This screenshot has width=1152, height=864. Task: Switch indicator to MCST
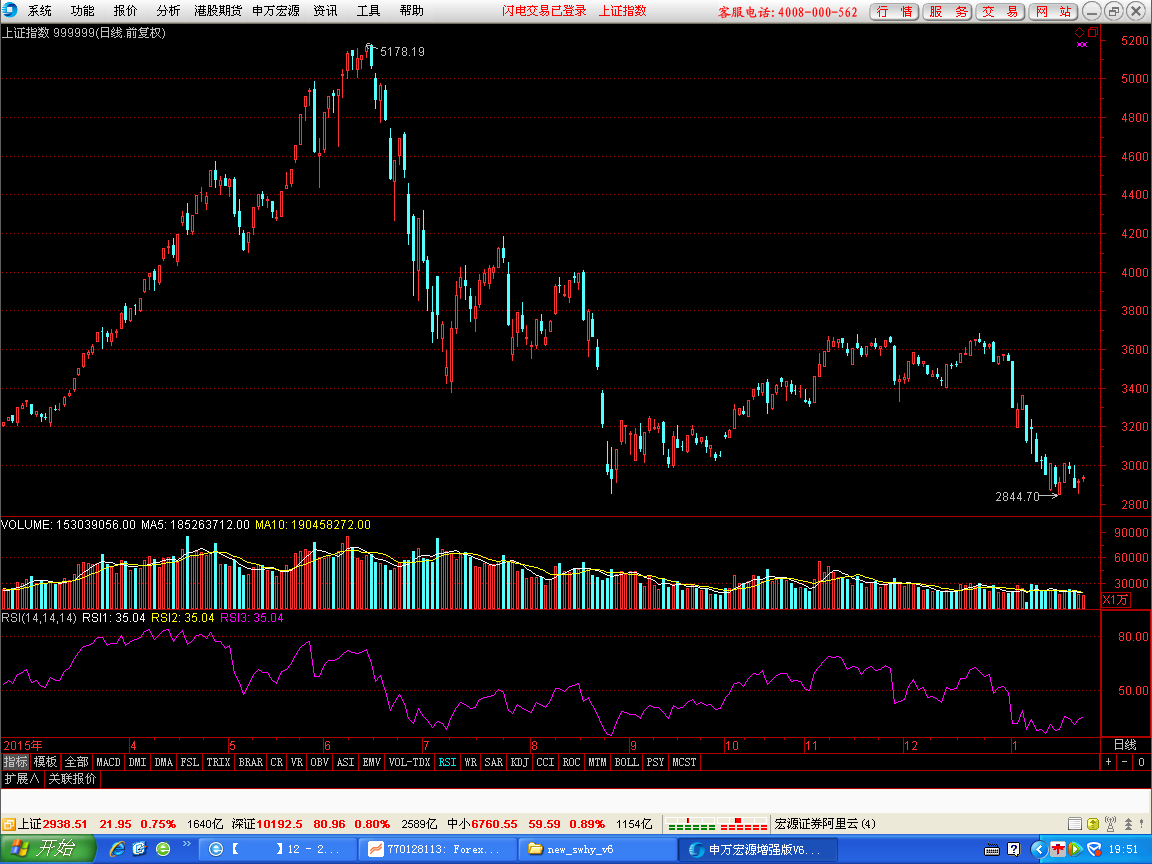click(684, 762)
